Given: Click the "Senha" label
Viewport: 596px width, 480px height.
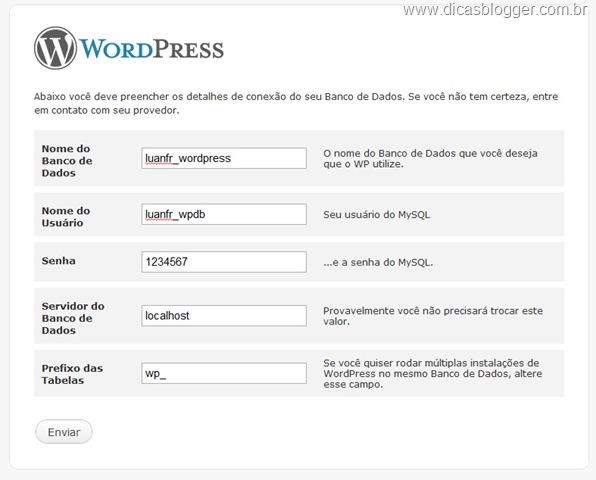Looking at the screenshot, I should click(x=59, y=261).
